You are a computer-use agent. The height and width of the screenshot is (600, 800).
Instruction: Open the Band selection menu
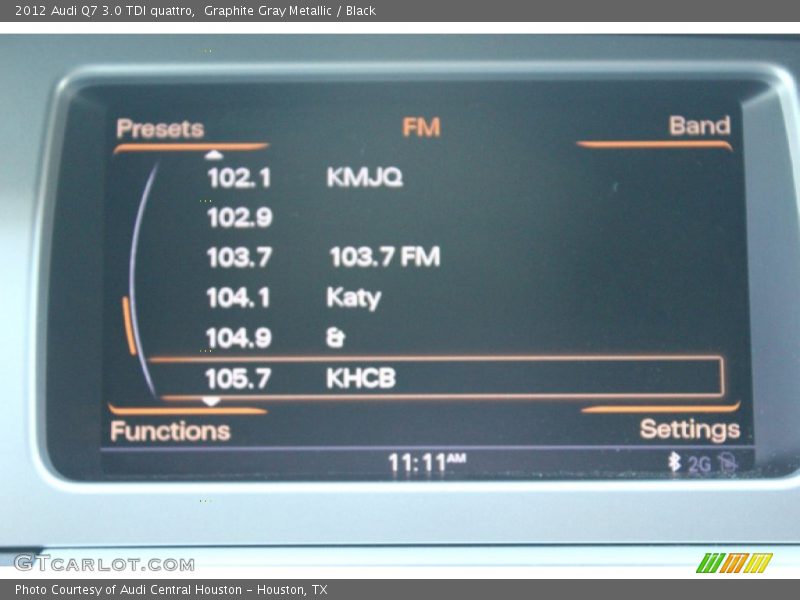tap(699, 126)
